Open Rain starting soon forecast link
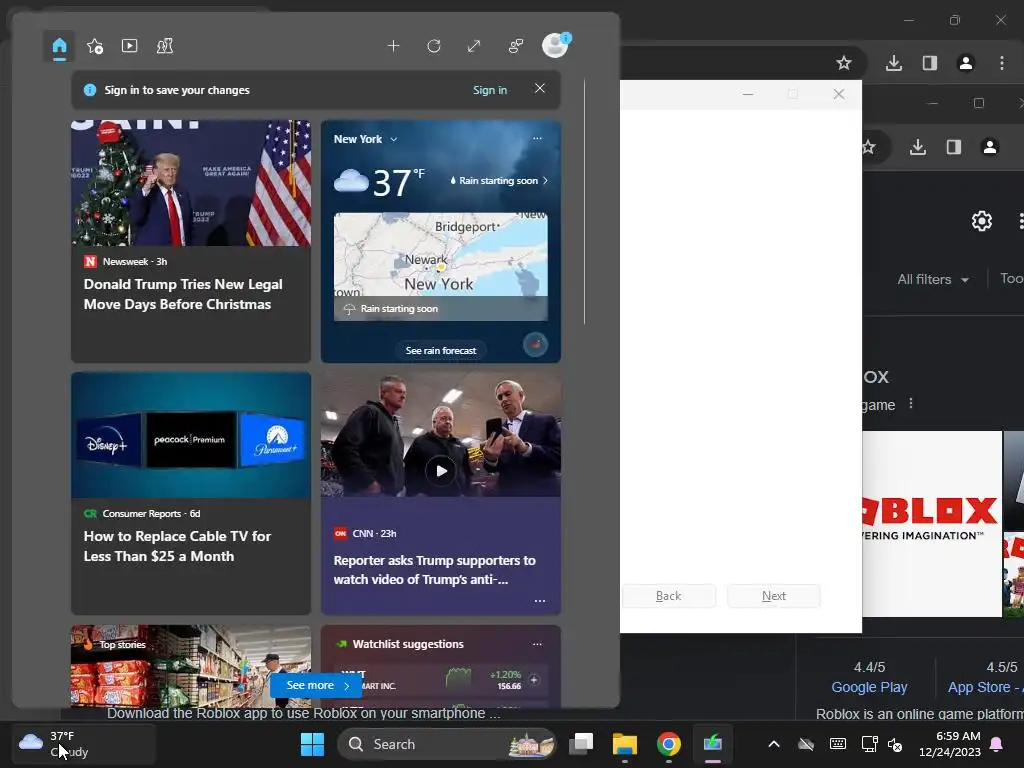The width and height of the screenshot is (1024, 768). (498, 181)
